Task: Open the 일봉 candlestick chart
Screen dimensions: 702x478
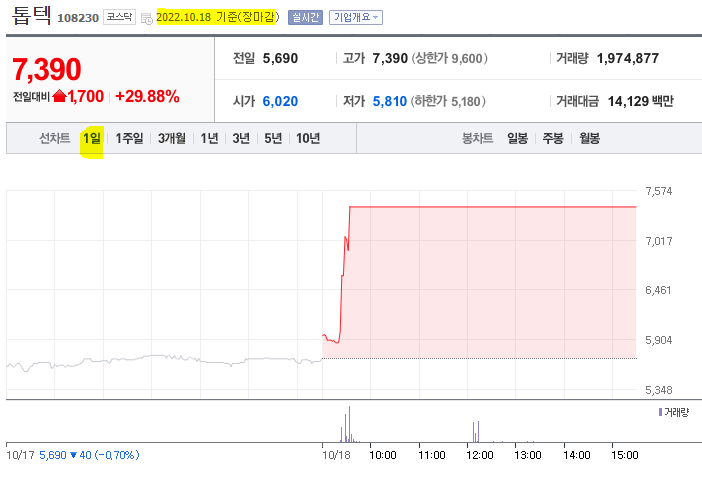Action: point(518,138)
